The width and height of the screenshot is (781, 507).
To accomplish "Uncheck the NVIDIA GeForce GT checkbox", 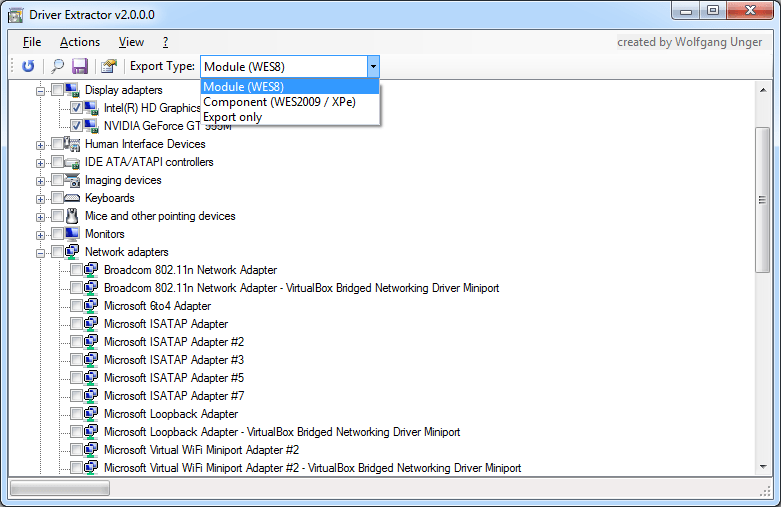I will point(76,126).
